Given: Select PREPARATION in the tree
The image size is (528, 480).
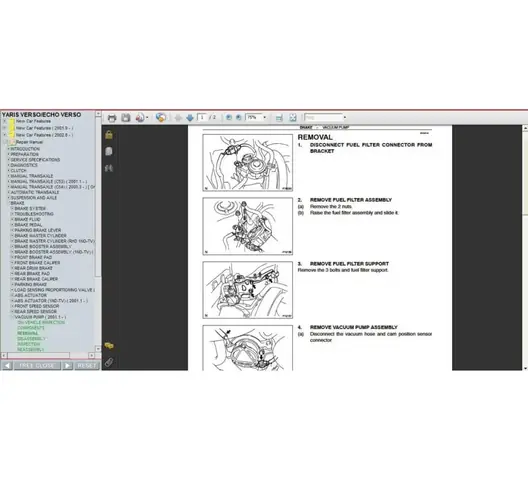Looking at the screenshot, I should coord(24,154).
